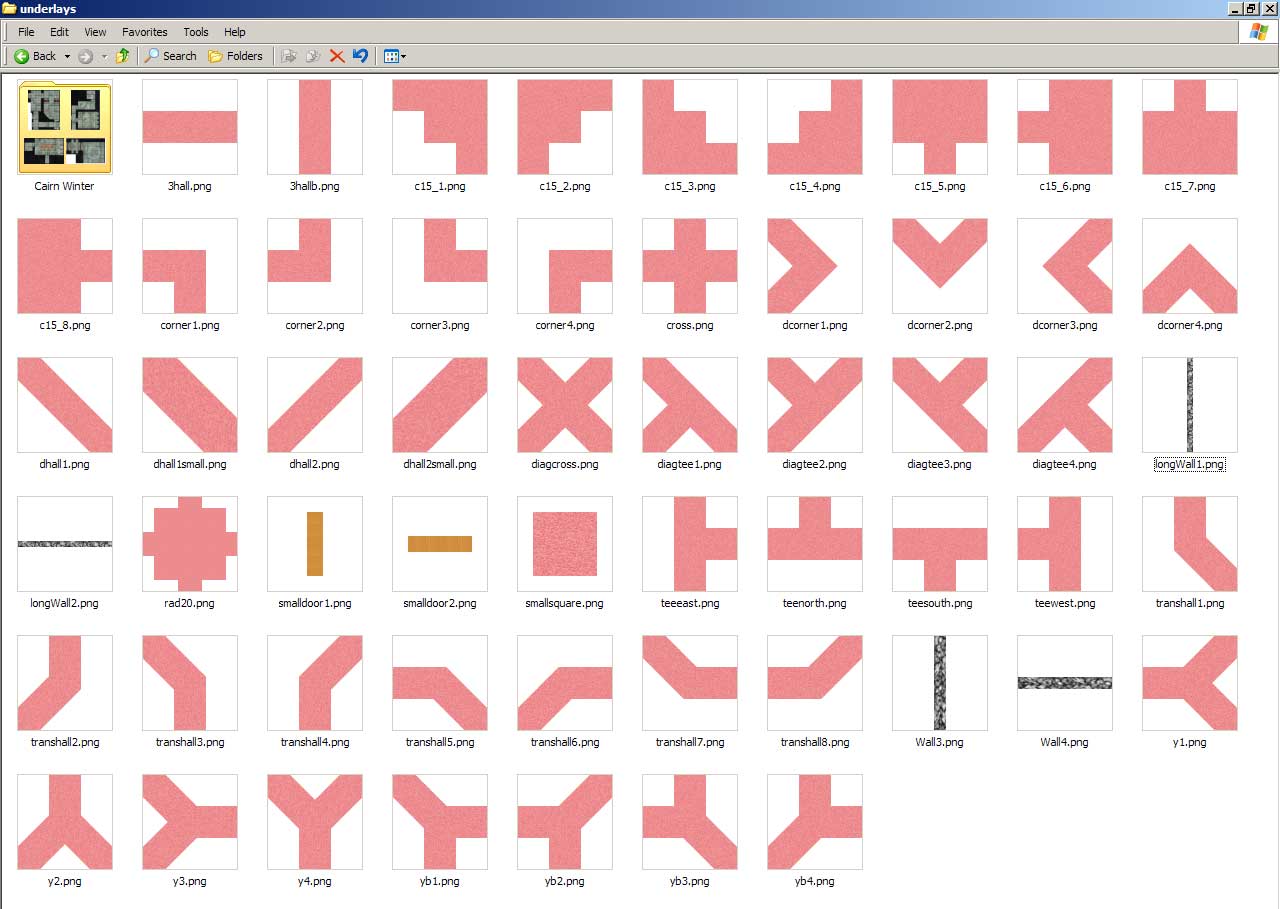1280x909 pixels.
Task: Select the diagcross.png thumbnail
Action: pyautogui.click(x=565, y=405)
